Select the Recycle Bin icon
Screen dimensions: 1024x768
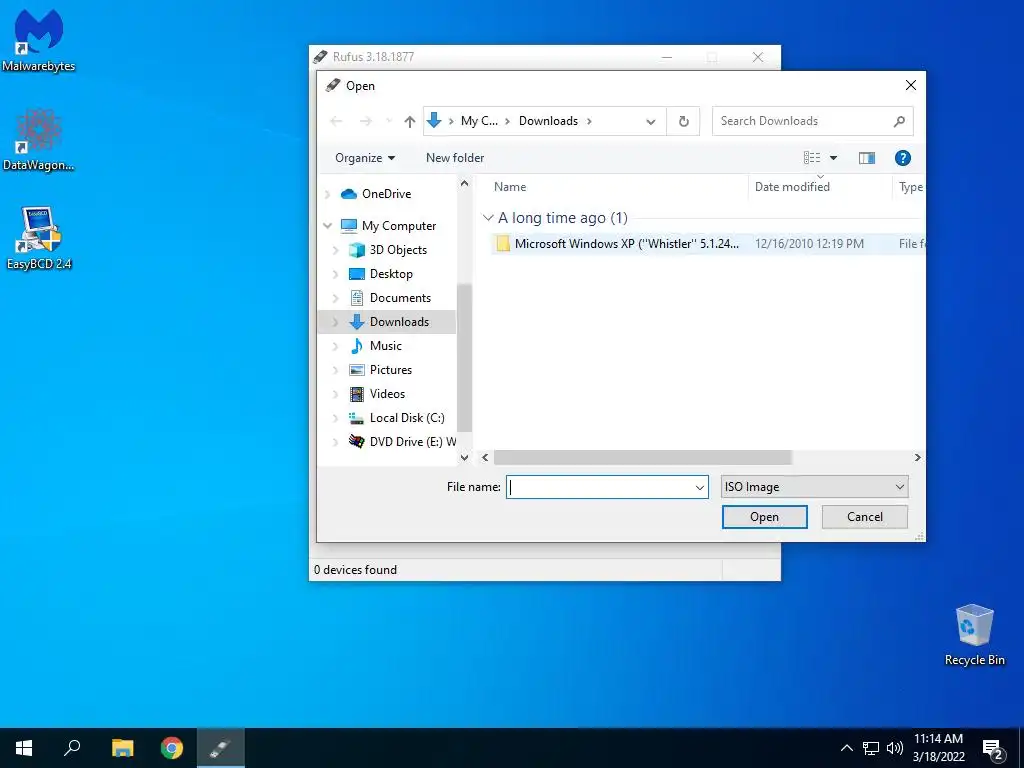click(974, 635)
